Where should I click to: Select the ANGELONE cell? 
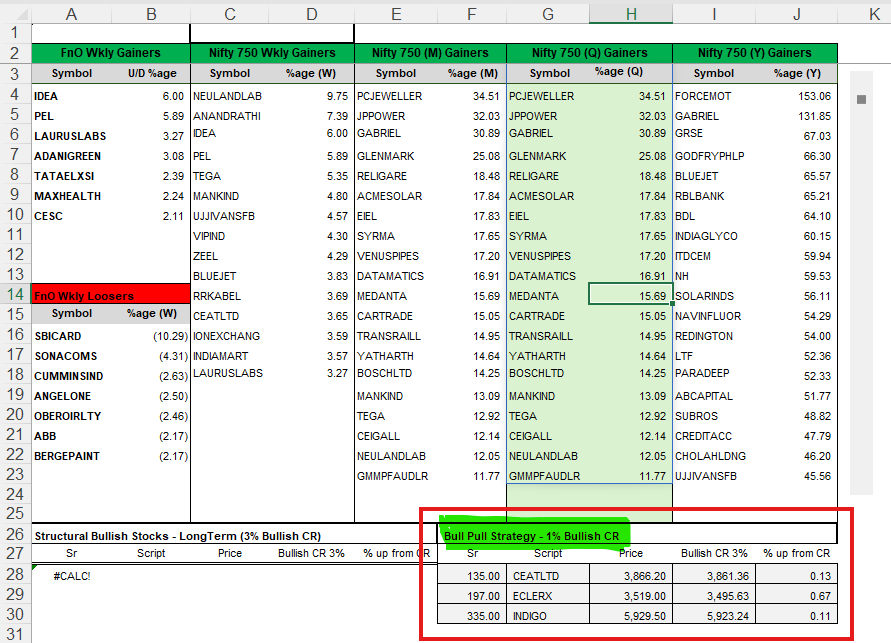(71, 396)
